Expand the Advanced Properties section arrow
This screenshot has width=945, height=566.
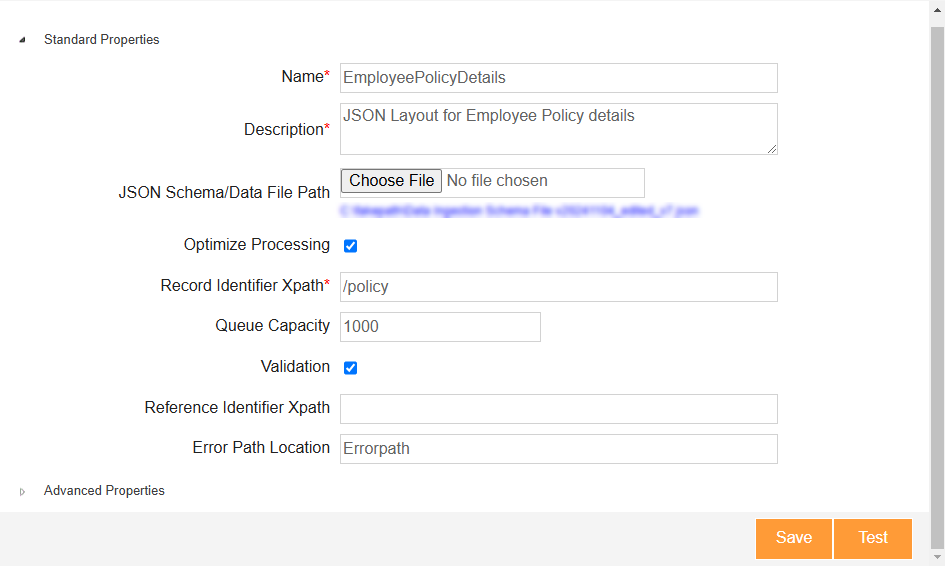22,491
